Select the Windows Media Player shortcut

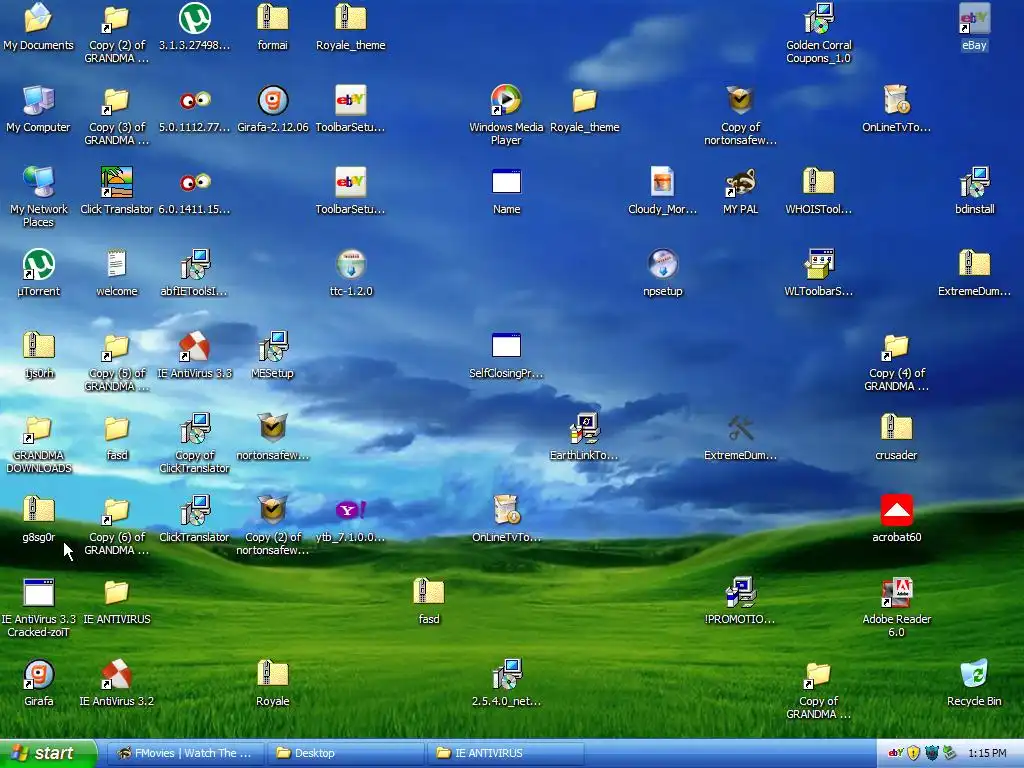[x=506, y=101]
